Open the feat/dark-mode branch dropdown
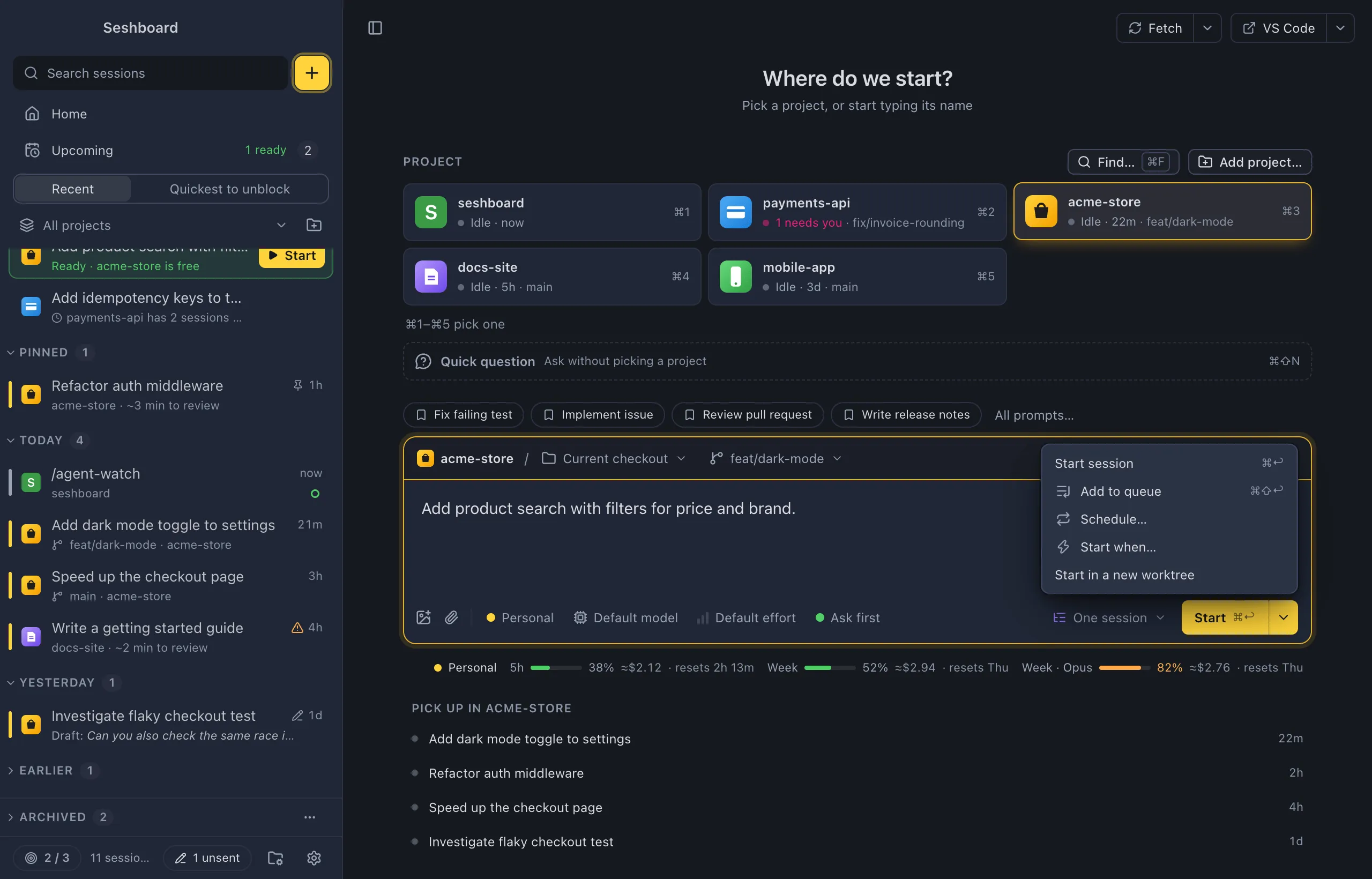This screenshot has width=1372, height=879. [x=776, y=458]
